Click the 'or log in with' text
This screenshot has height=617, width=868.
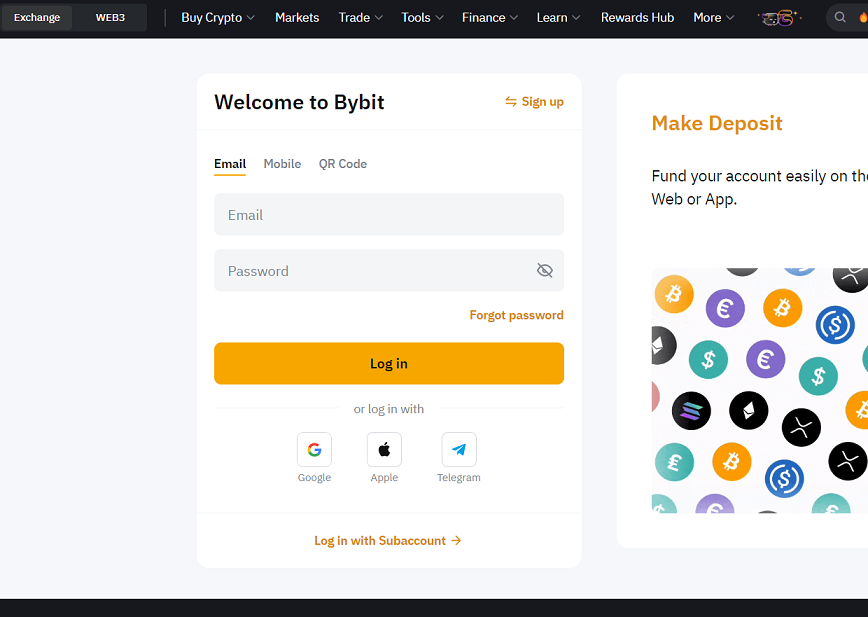pyautogui.click(x=389, y=409)
